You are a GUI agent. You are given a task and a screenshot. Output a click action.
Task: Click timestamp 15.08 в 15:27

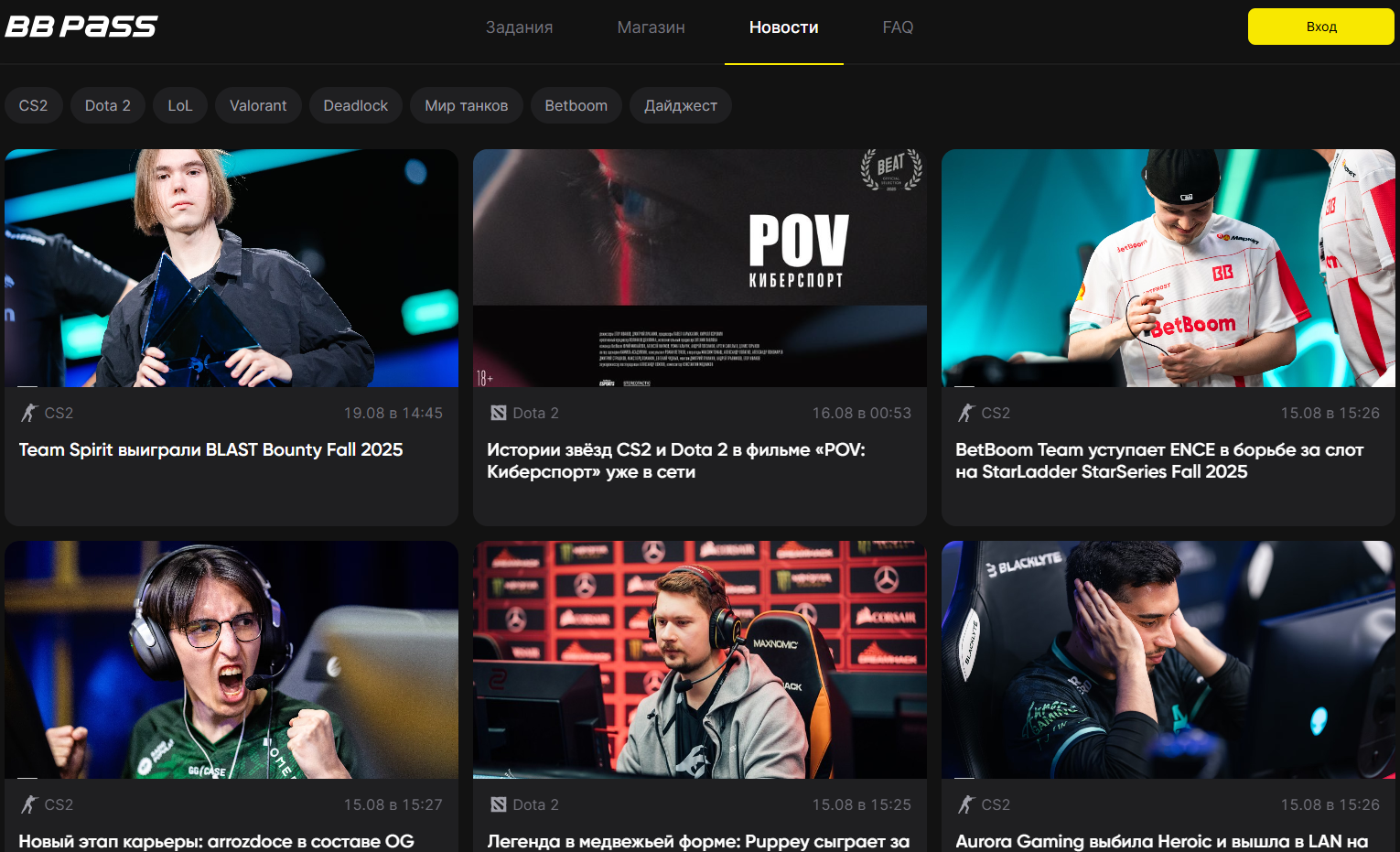[x=393, y=805]
